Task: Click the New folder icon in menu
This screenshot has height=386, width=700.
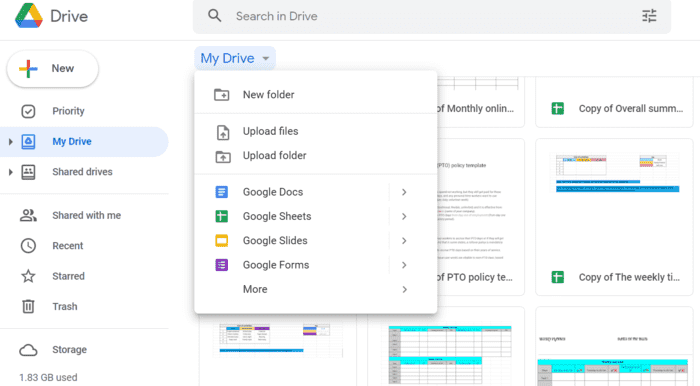Action: point(222,95)
